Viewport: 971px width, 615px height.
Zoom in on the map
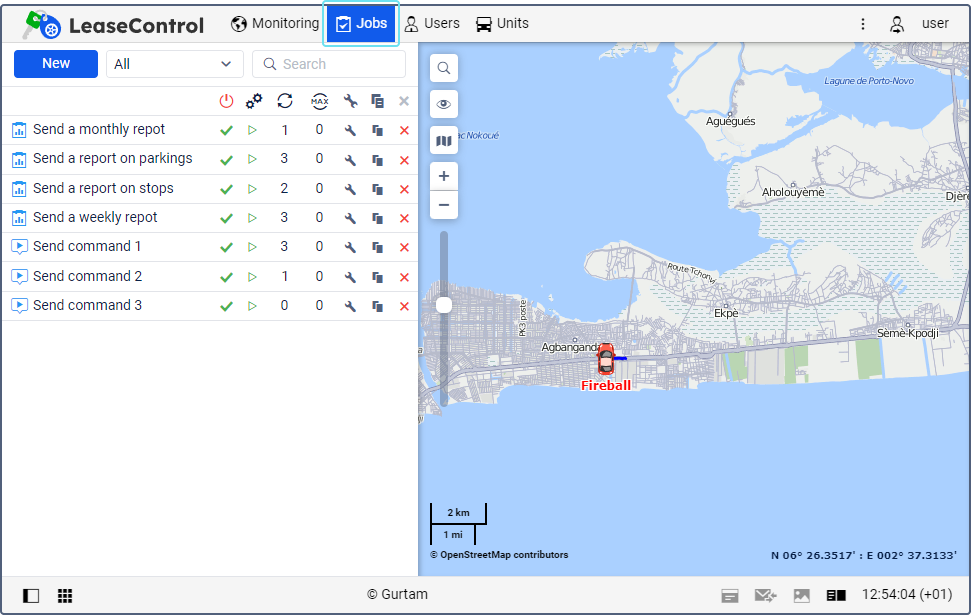pos(444,176)
